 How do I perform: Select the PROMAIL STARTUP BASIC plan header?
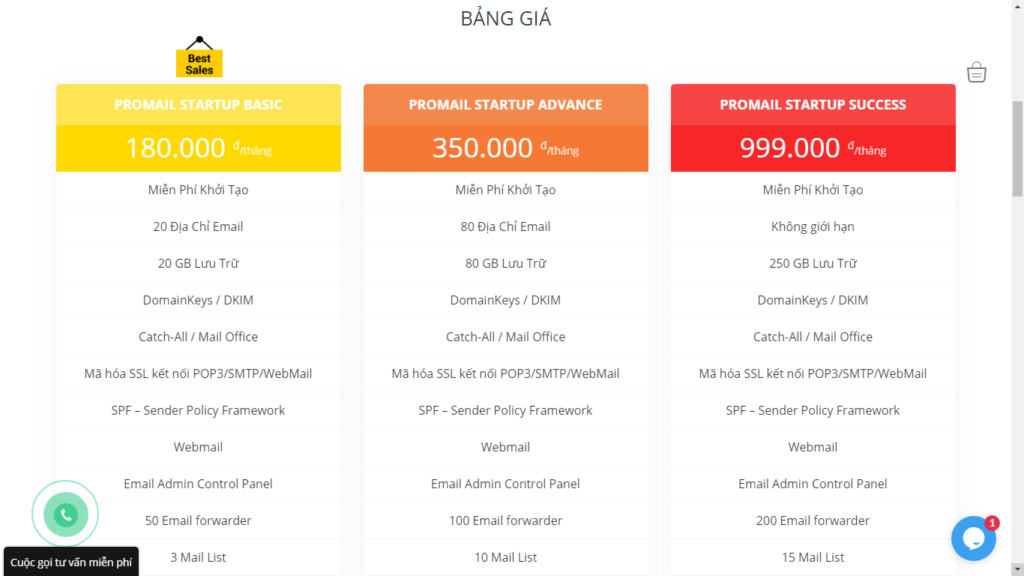(x=199, y=104)
